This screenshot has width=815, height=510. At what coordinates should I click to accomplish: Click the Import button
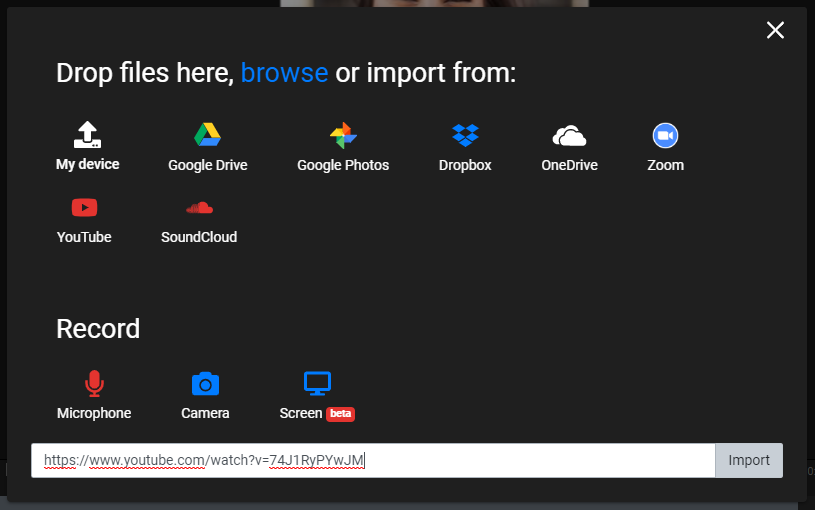(x=748, y=460)
